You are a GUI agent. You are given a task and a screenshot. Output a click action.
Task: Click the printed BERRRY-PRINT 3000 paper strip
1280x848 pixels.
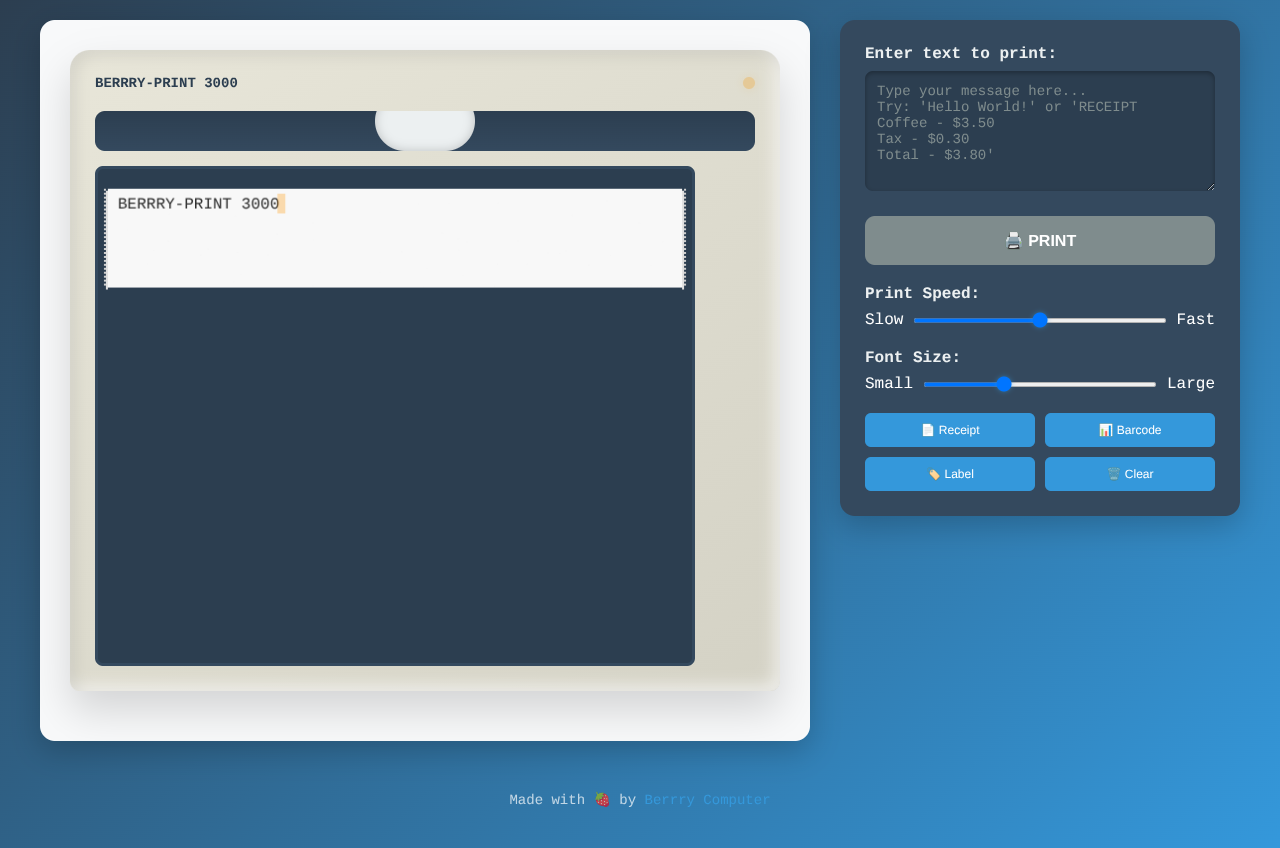tap(395, 237)
